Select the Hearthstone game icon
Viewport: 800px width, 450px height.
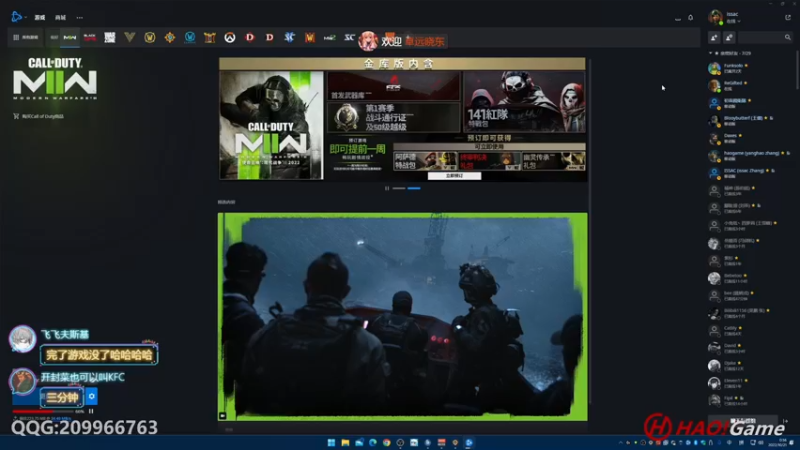pyautogui.click(x=170, y=37)
